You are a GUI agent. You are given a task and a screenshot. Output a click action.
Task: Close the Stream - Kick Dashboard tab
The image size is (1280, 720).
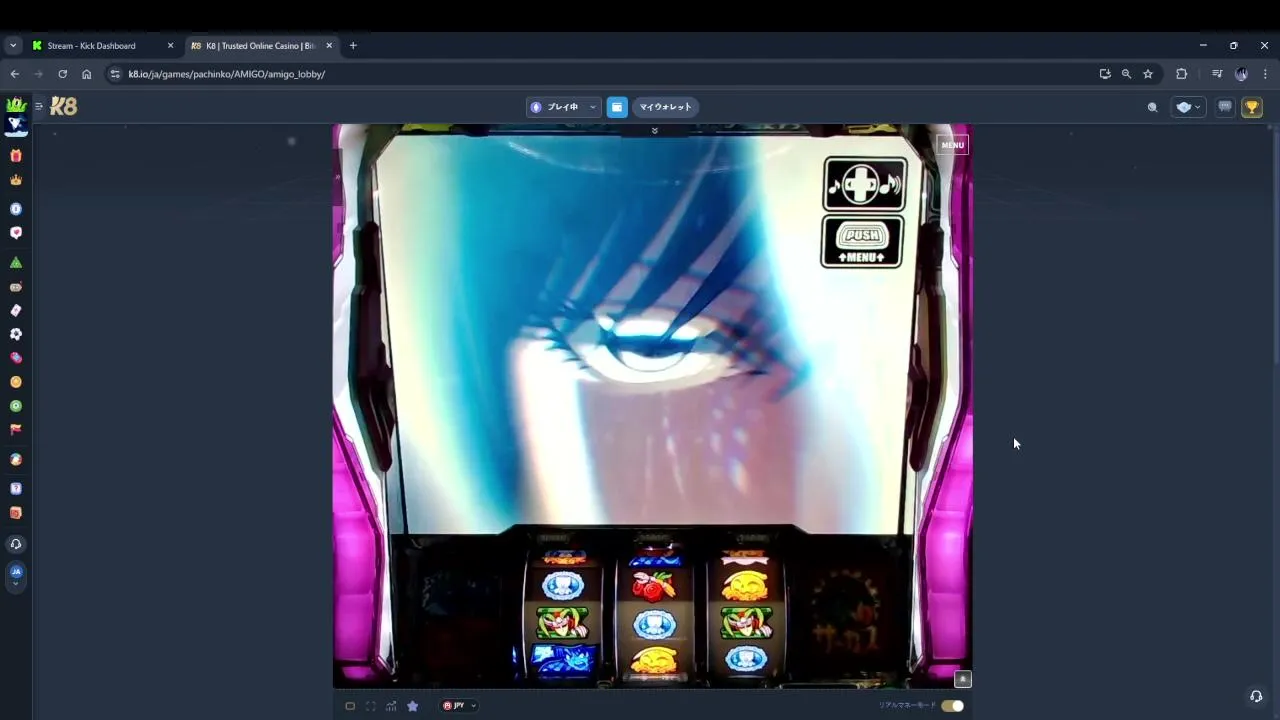click(x=170, y=46)
